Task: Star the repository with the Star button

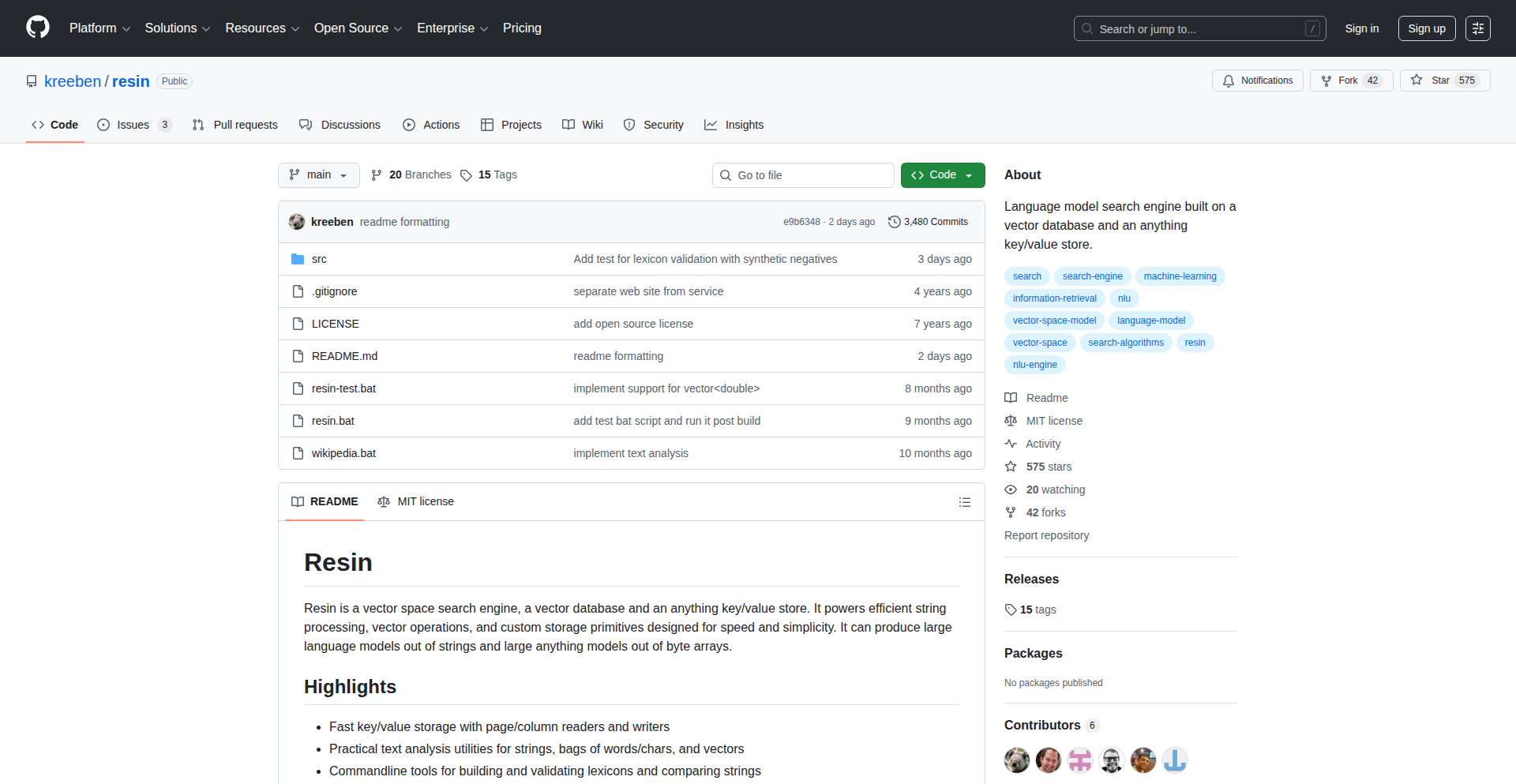Action: tap(1445, 81)
